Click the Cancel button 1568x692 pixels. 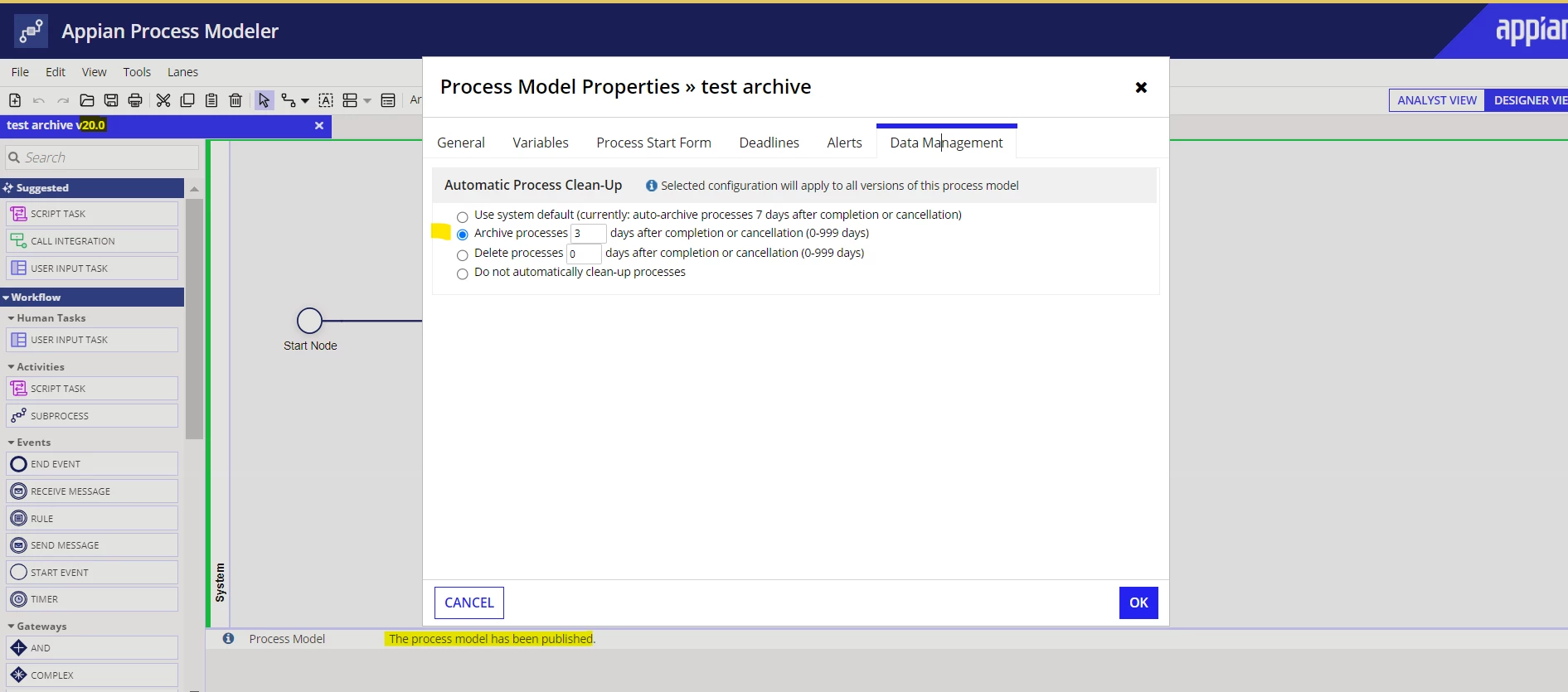[x=469, y=602]
